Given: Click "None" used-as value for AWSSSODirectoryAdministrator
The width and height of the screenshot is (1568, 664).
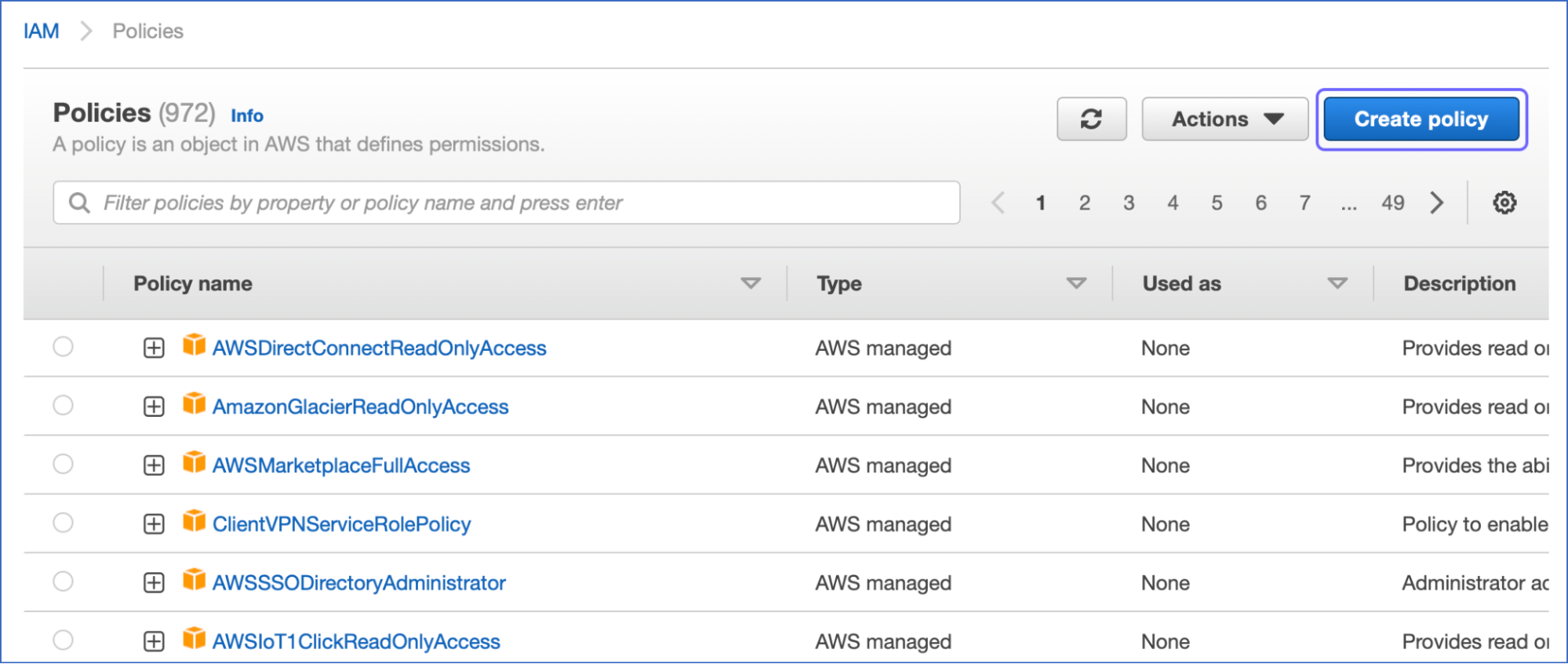Looking at the screenshot, I should (1166, 583).
